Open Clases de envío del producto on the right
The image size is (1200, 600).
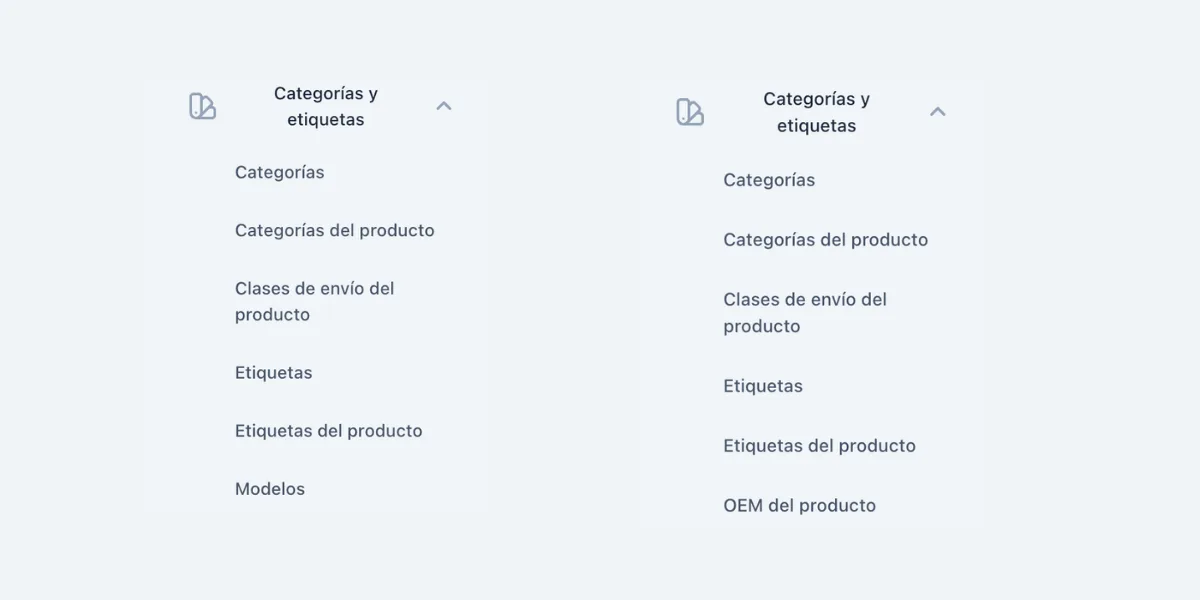click(805, 312)
